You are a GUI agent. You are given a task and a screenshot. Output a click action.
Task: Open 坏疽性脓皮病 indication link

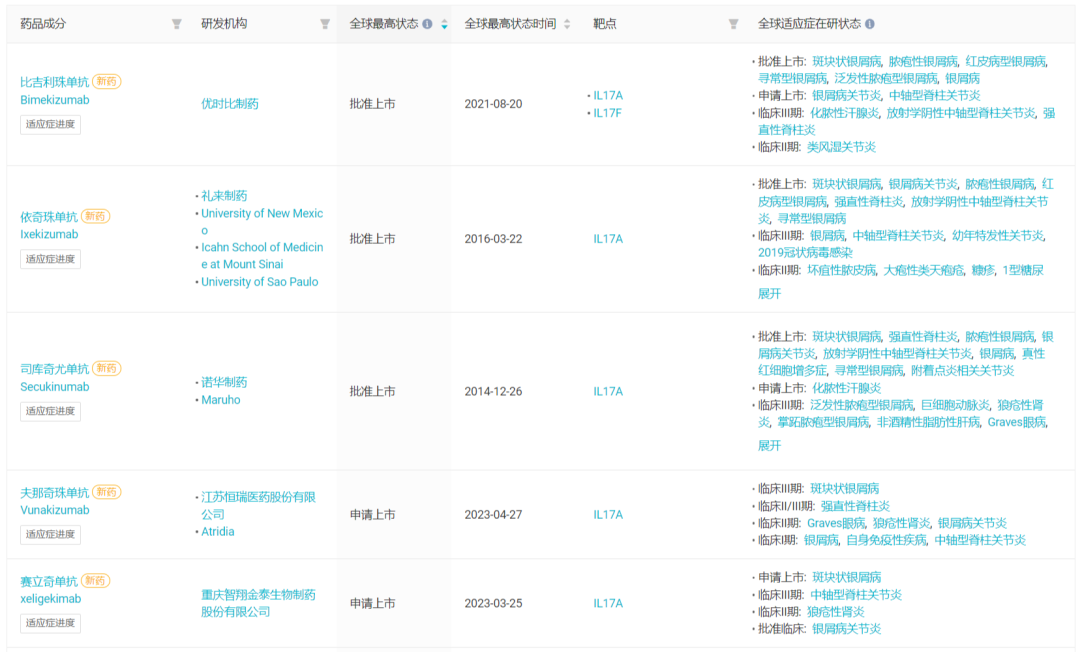841,270
